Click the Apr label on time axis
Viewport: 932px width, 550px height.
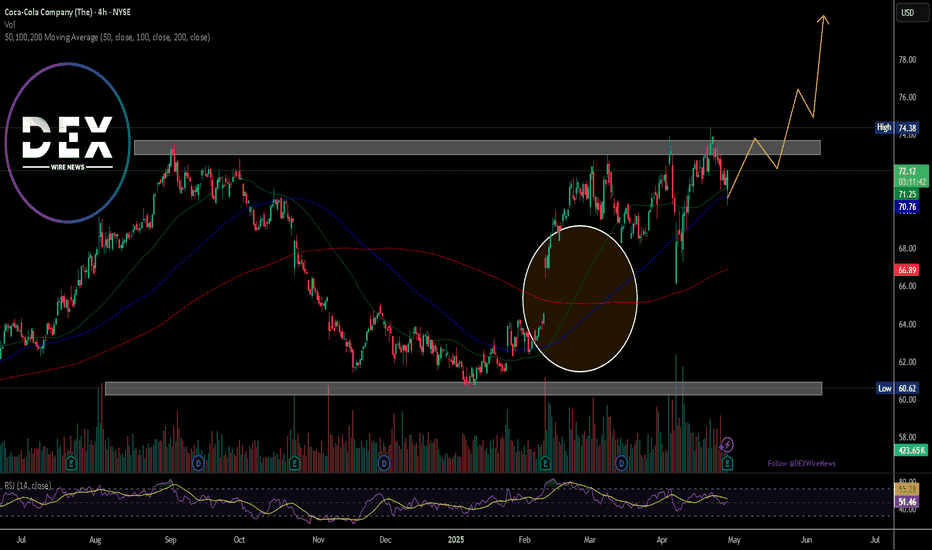coord(662,540)
